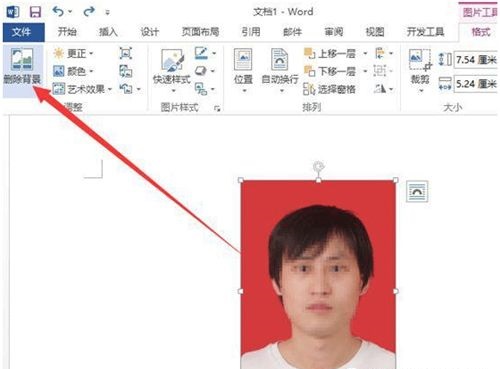Image resolution: width=500 pixels, height=369 pixels.
Task: Expand the Quick Styles (快速样式) gallery
Action: [172, 71]
